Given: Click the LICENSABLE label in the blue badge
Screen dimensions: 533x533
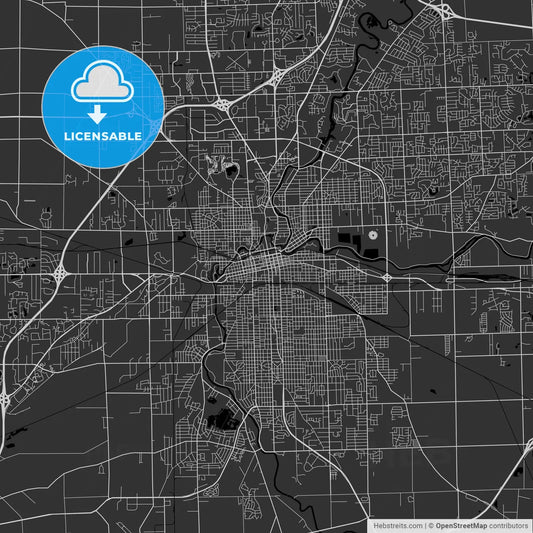Looking at the screenshot, I should click(x=103, y=136).
